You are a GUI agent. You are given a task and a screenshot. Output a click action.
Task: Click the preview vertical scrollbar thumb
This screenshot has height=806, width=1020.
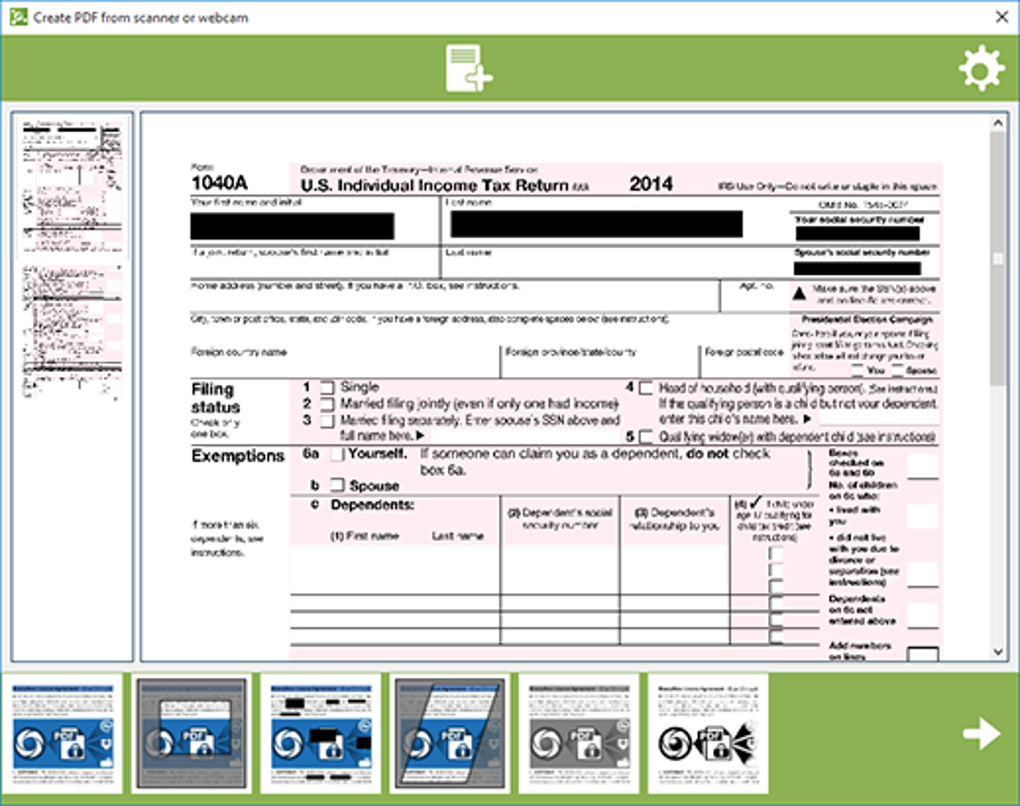point(999,258)
